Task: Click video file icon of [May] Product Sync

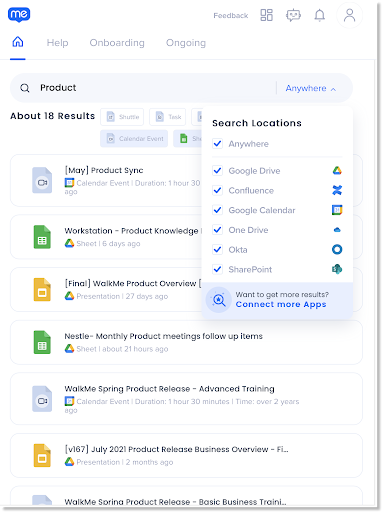Action: [42, 180]
